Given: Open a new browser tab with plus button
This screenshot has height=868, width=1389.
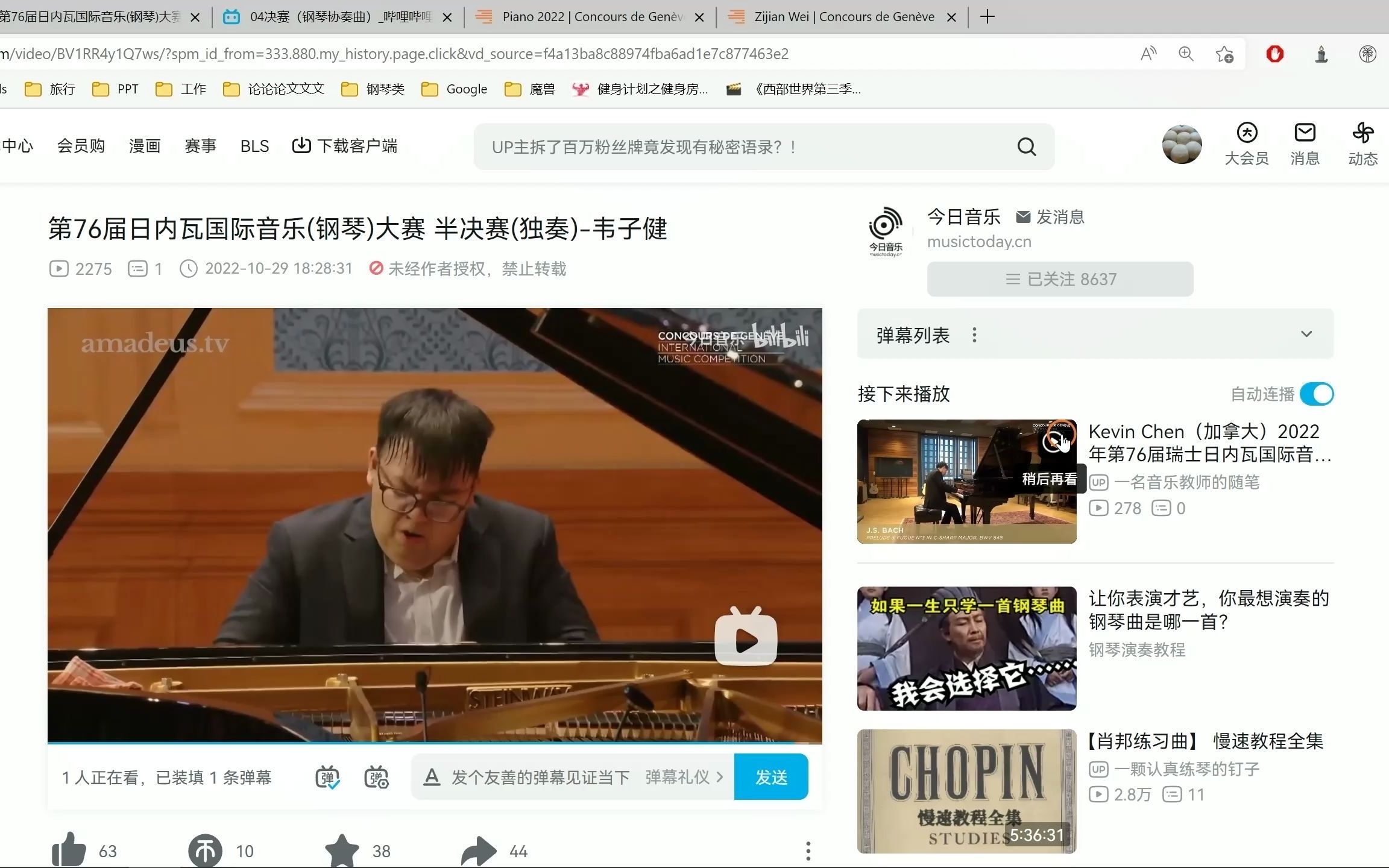Looking at the screenshot, I should 987,17.
